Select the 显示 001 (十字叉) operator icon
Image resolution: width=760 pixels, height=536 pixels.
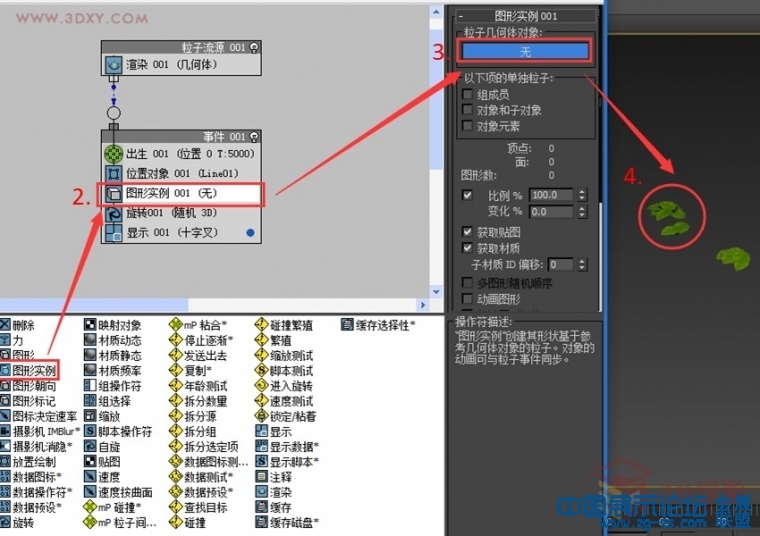(x=114, y=233)
